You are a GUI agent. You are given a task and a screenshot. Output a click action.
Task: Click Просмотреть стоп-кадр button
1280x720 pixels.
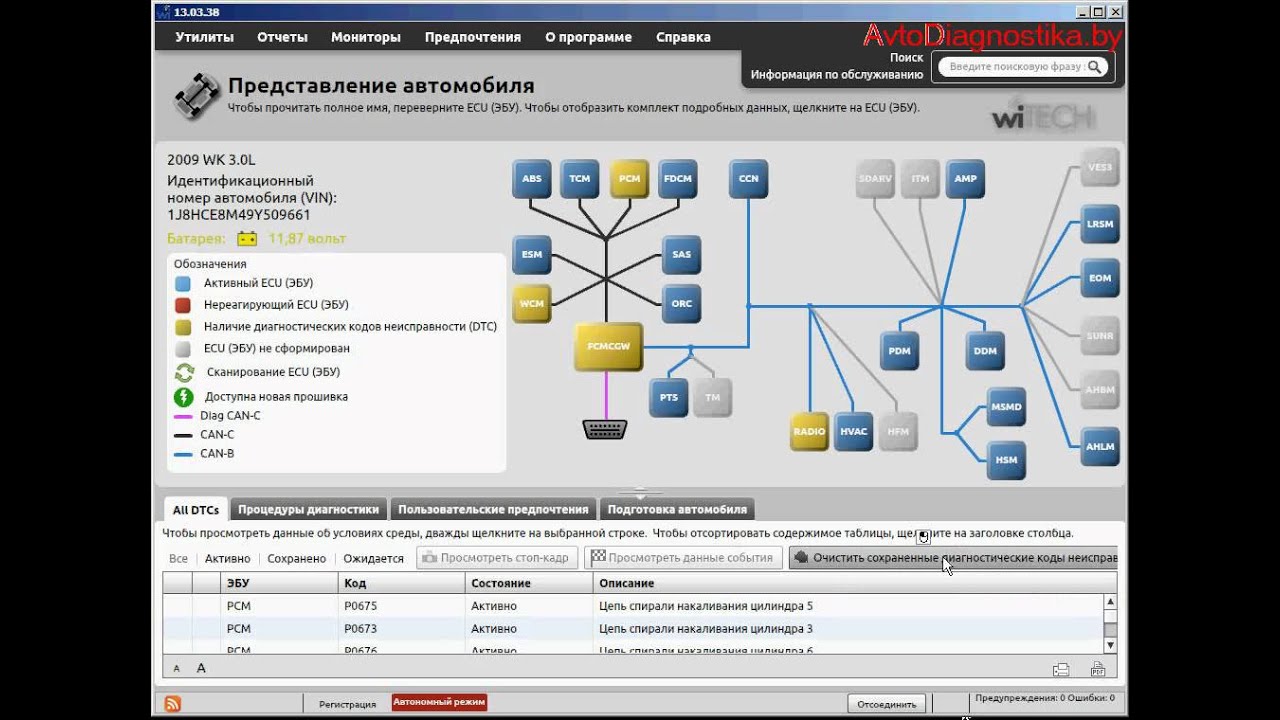pyautogui.click(x=497, y=558)
